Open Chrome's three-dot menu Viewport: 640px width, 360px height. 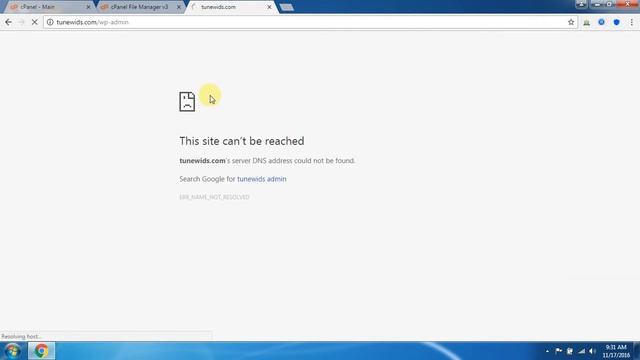click(x=631, y=22)
